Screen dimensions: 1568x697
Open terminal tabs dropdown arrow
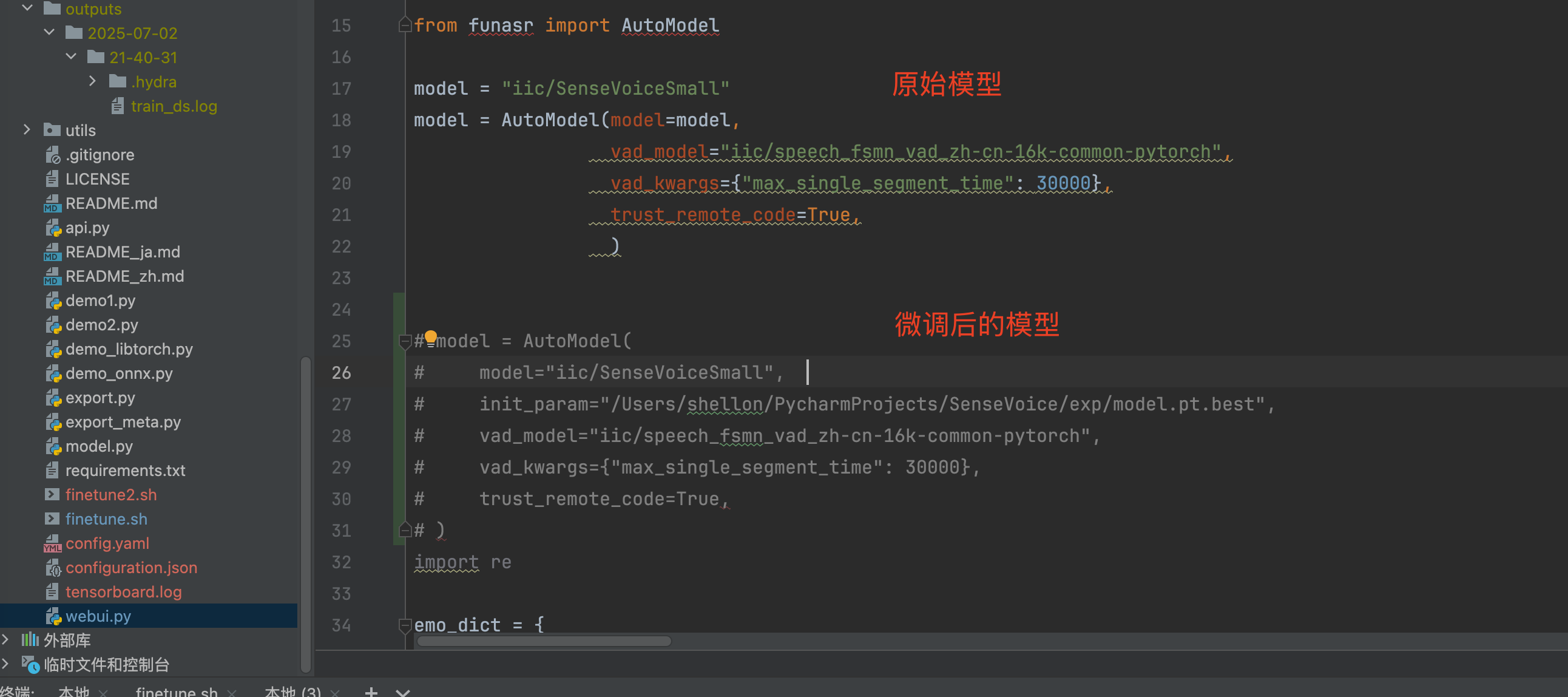tap(403, 692)
